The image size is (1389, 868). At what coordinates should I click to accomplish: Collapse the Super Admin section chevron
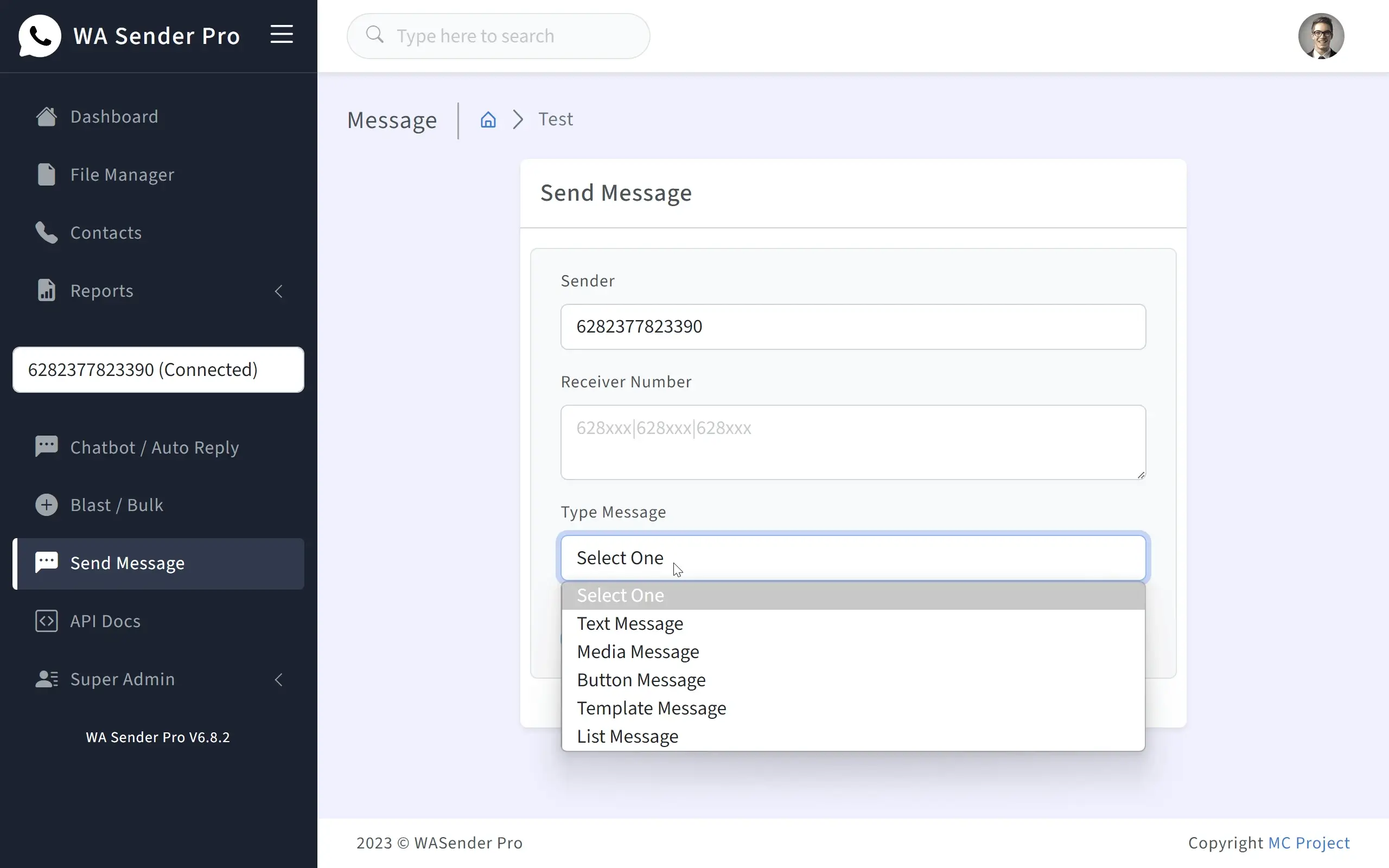click(279, 680)
